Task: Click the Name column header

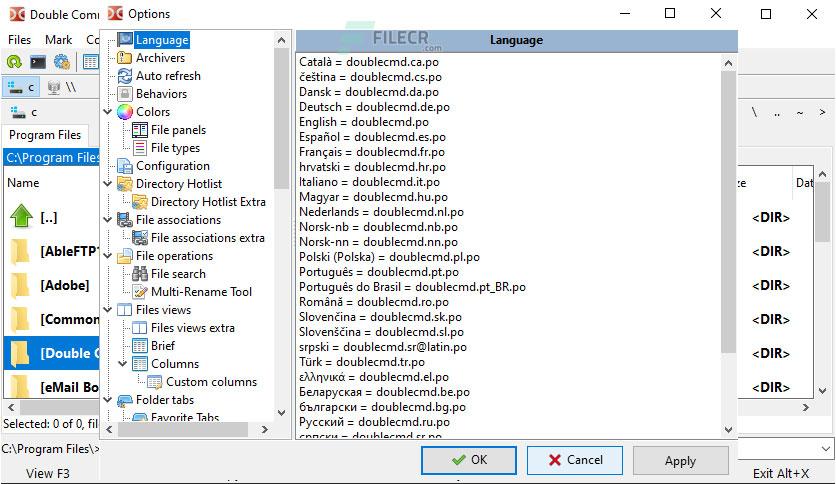Action: tap(23, 183)
